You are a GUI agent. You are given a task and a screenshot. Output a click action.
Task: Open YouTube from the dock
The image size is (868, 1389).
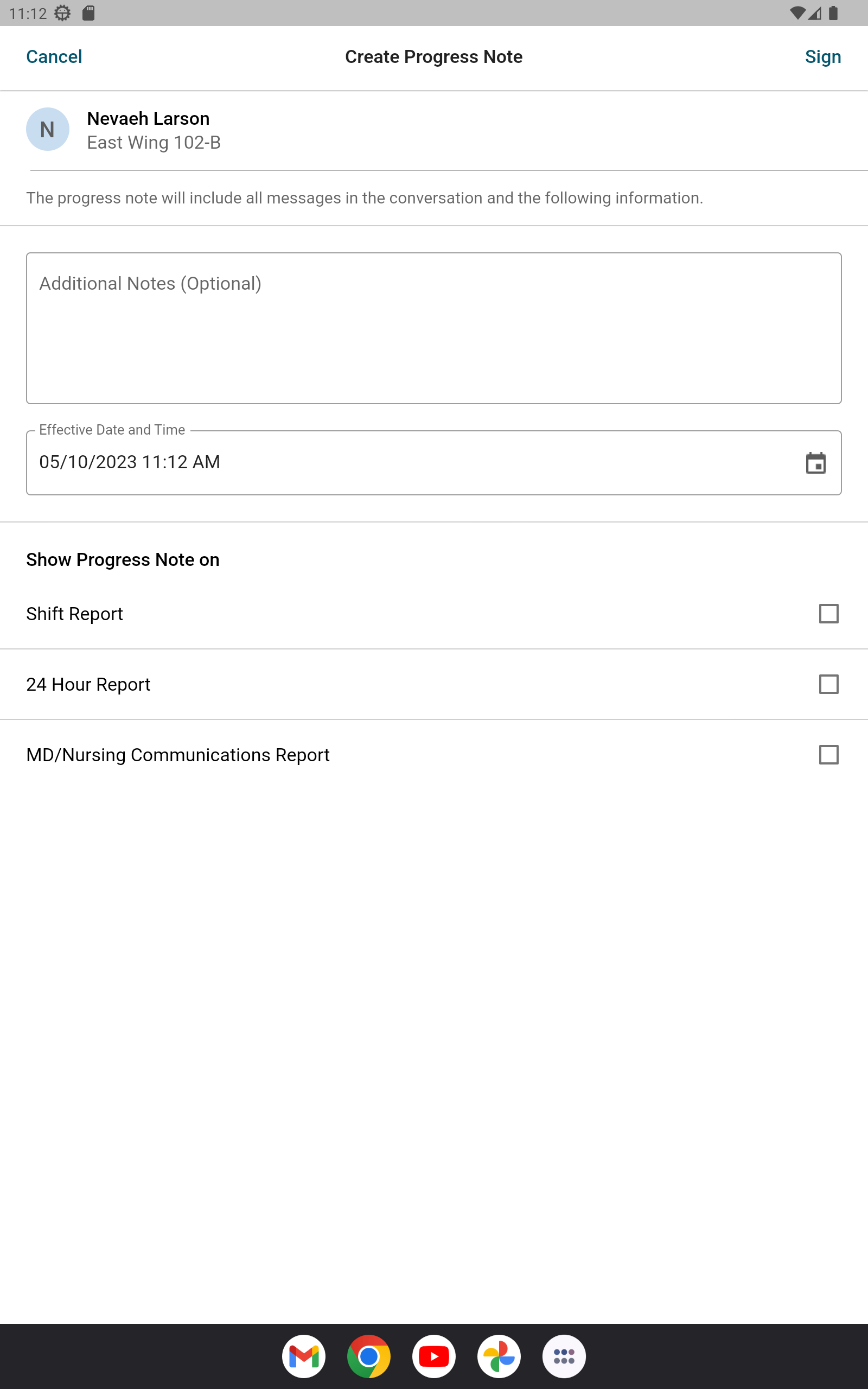pyautogui.click(x=434, y=1356)
